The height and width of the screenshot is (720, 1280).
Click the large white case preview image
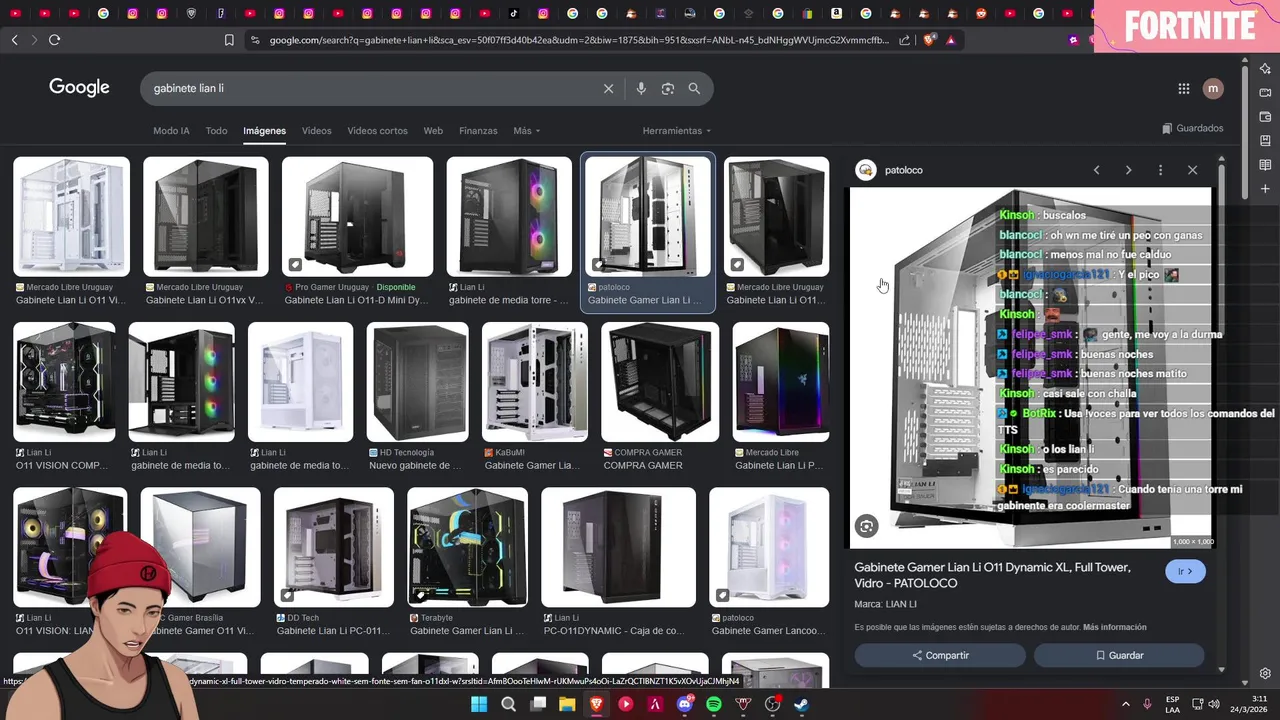(x=1030, y=368)
